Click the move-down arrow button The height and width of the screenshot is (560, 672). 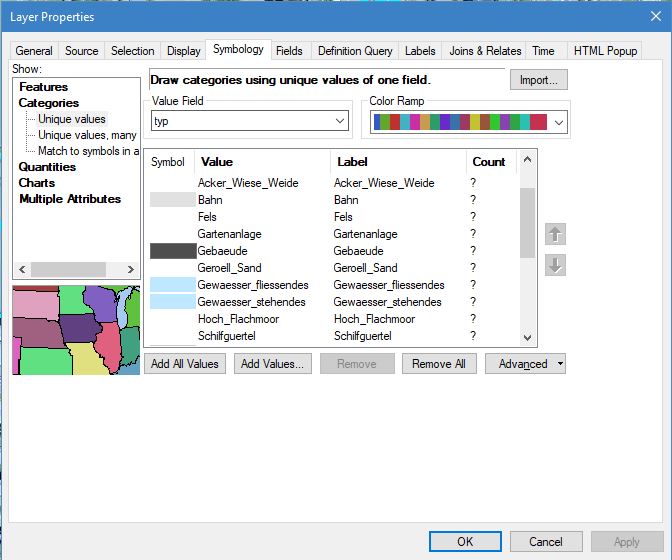[556, 265]
